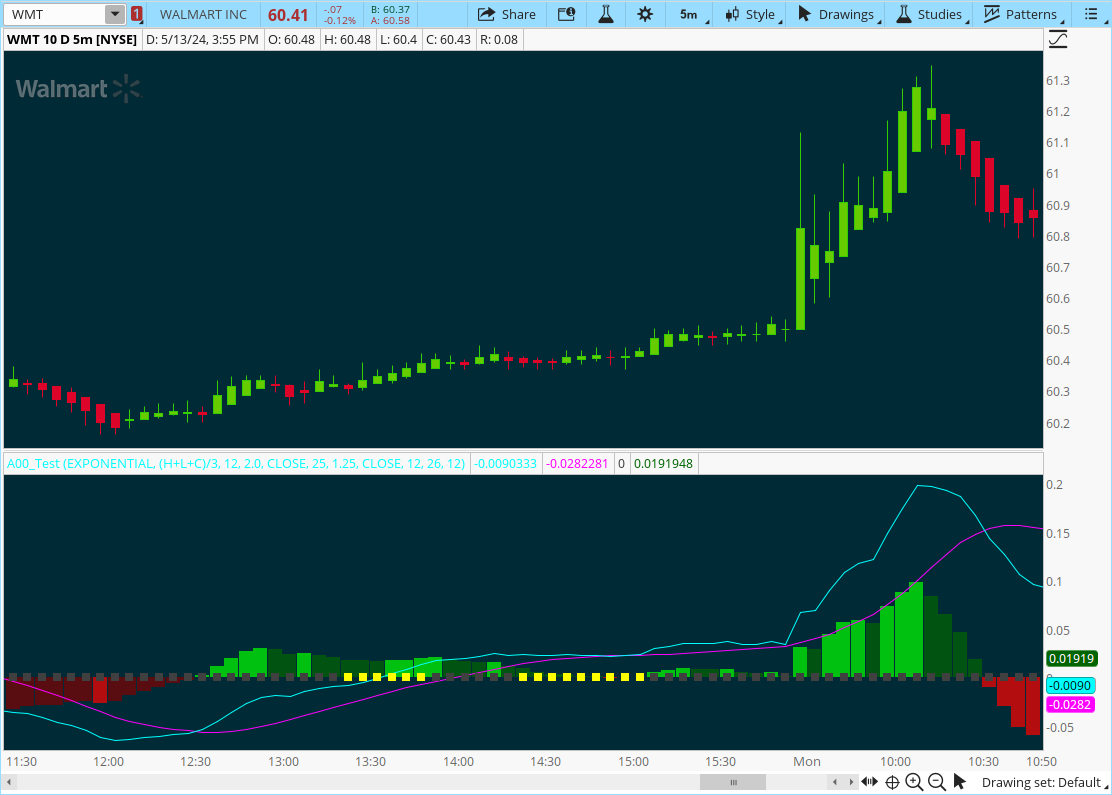Click magenta study value -0.0282281

[577, 464]
